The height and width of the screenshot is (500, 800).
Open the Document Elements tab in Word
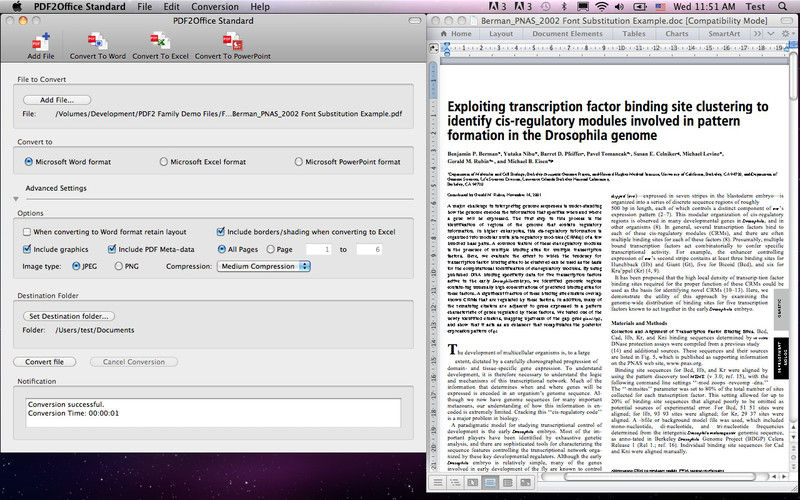click(x=567, y=34)
